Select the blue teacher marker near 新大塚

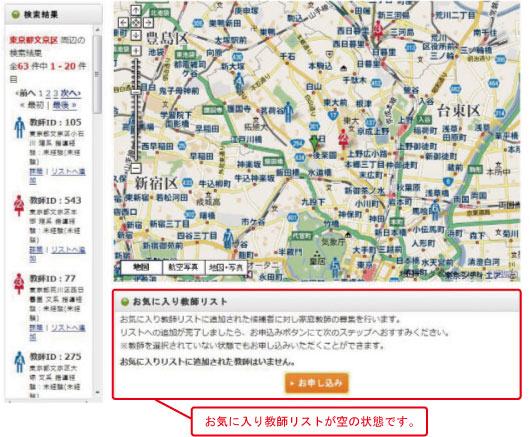point(239,82)
